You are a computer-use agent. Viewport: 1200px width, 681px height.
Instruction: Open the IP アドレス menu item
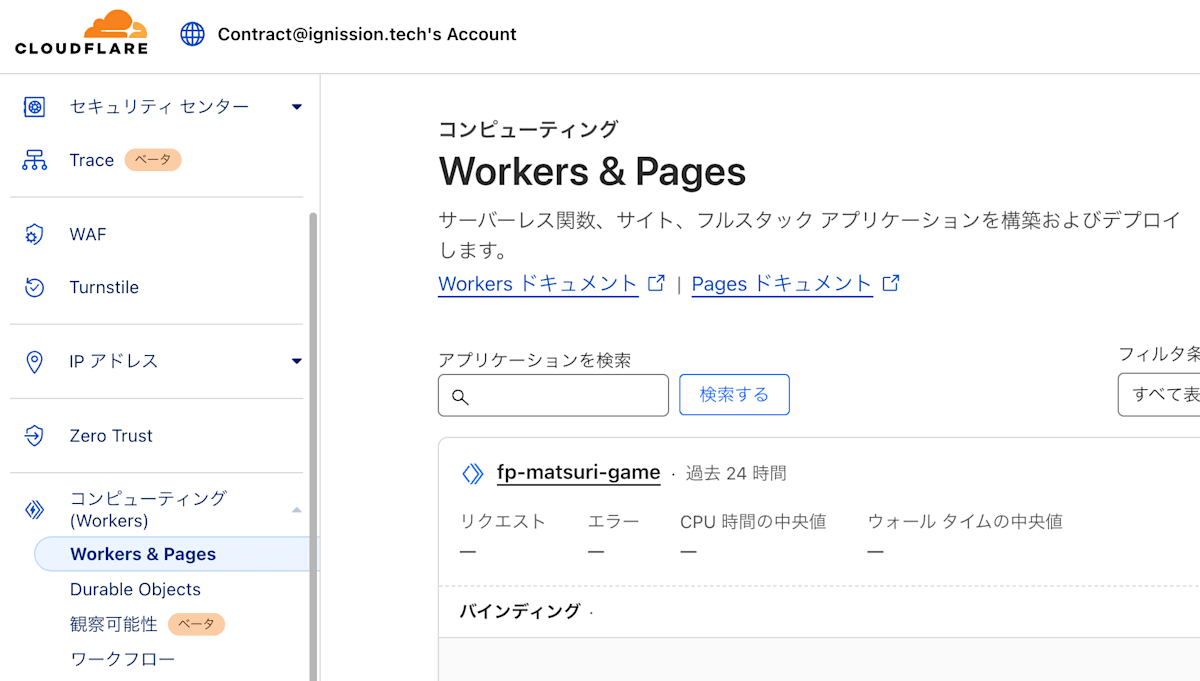[114, 361]
